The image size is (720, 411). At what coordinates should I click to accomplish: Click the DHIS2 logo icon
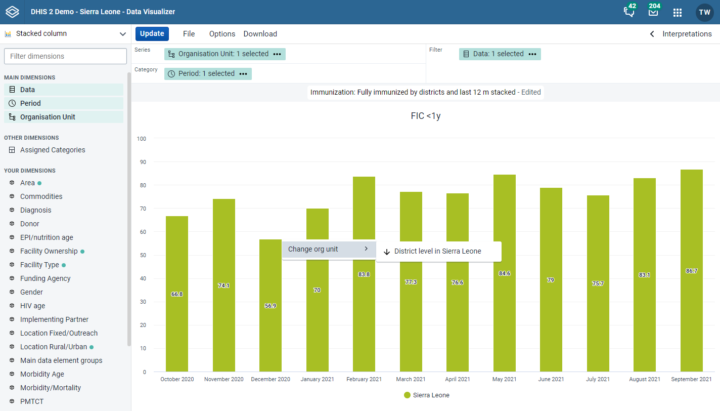tap(12, 12)
